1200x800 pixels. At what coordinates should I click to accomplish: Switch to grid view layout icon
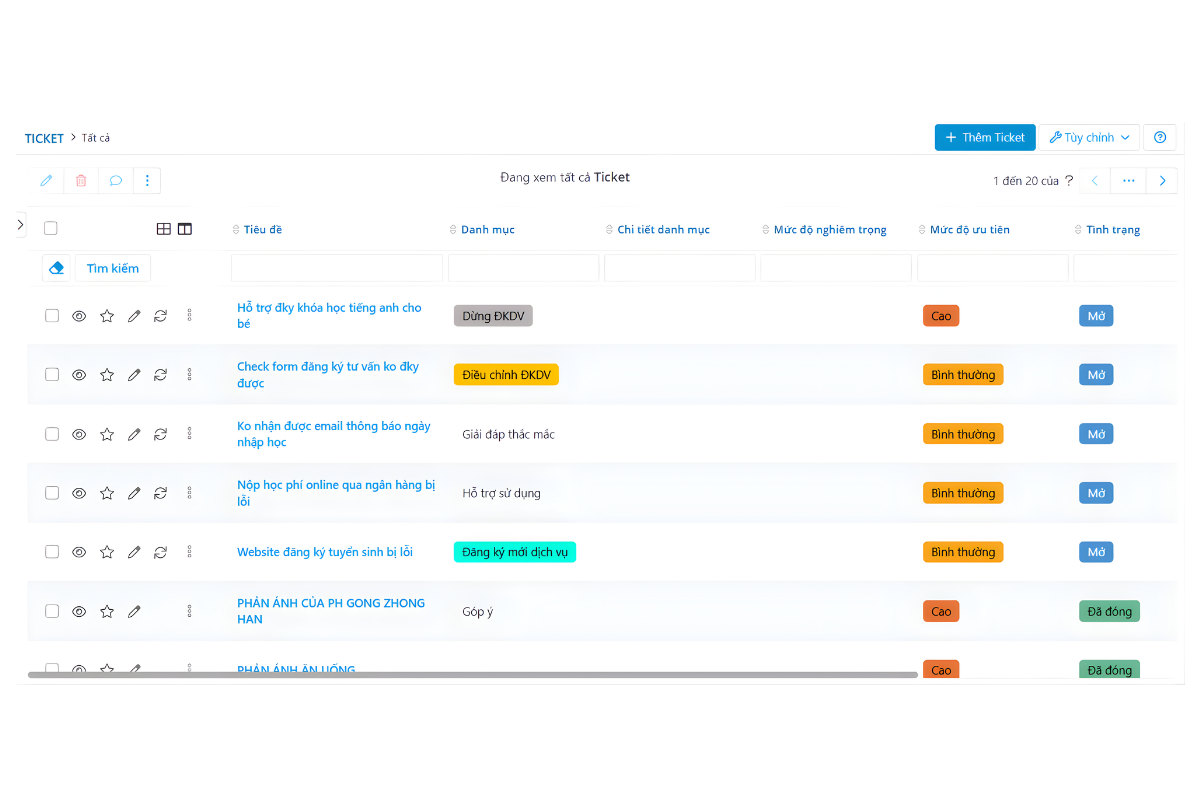[x=164, y=229]
